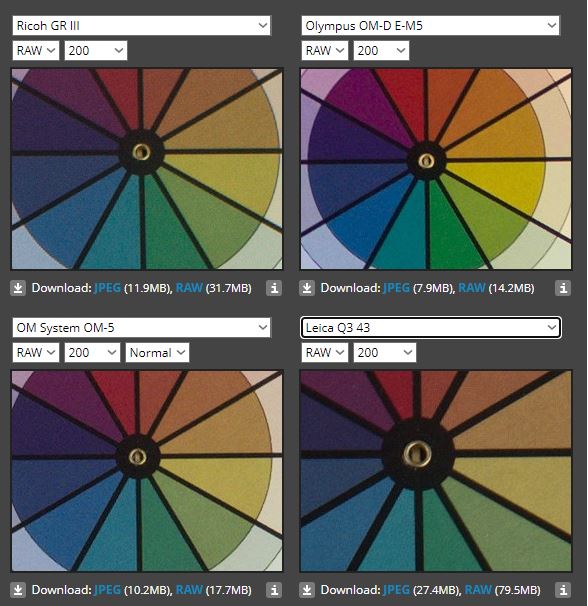Image resolution: width=588 pixels, height=606 pixels.
Task: Open info icon for Leica Q3 43 sample
Action: point(563,590)
